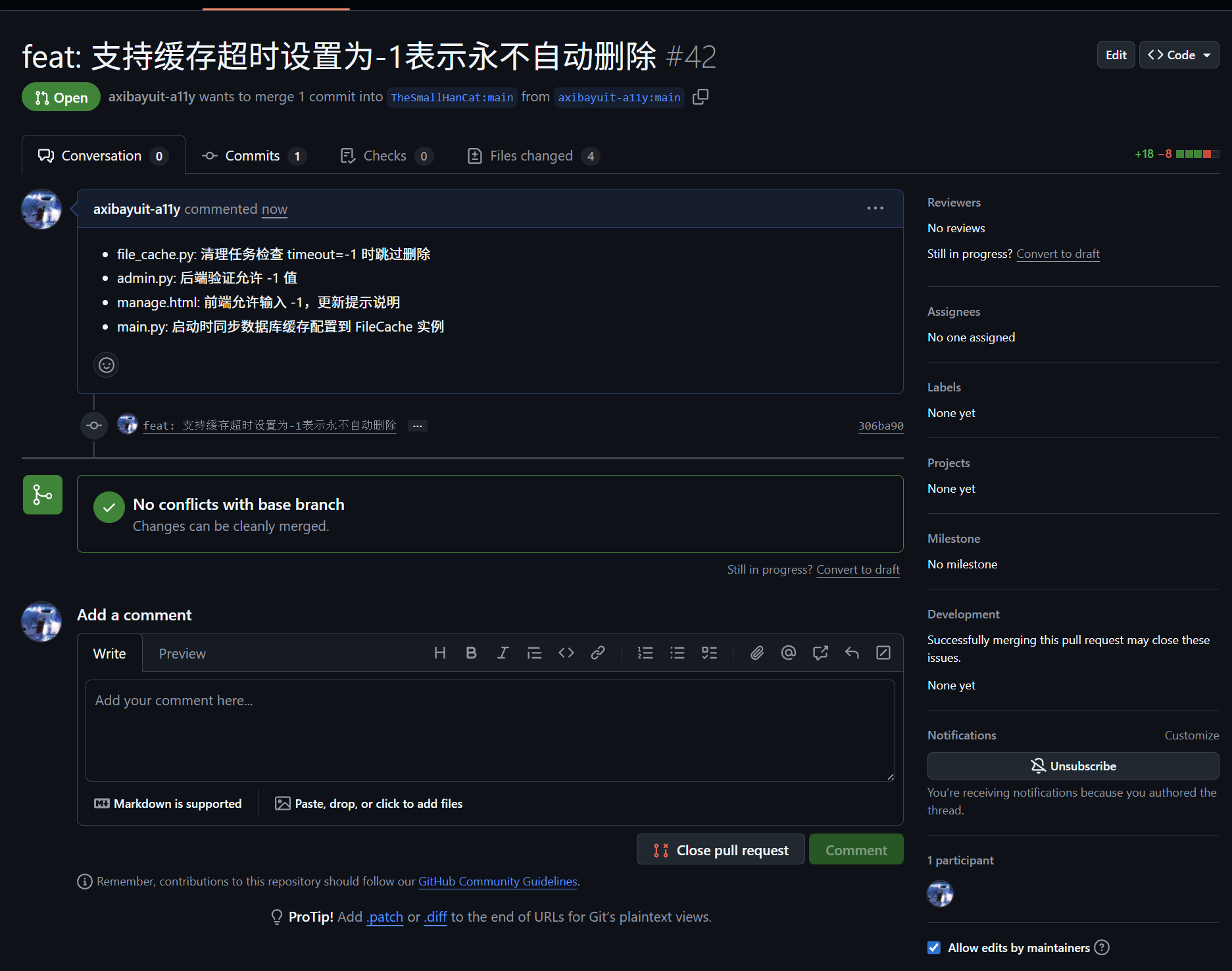This screenshot has width=1232, height=971.
Task: Apply italic formatting in comment editor
Action: point(503,653)
